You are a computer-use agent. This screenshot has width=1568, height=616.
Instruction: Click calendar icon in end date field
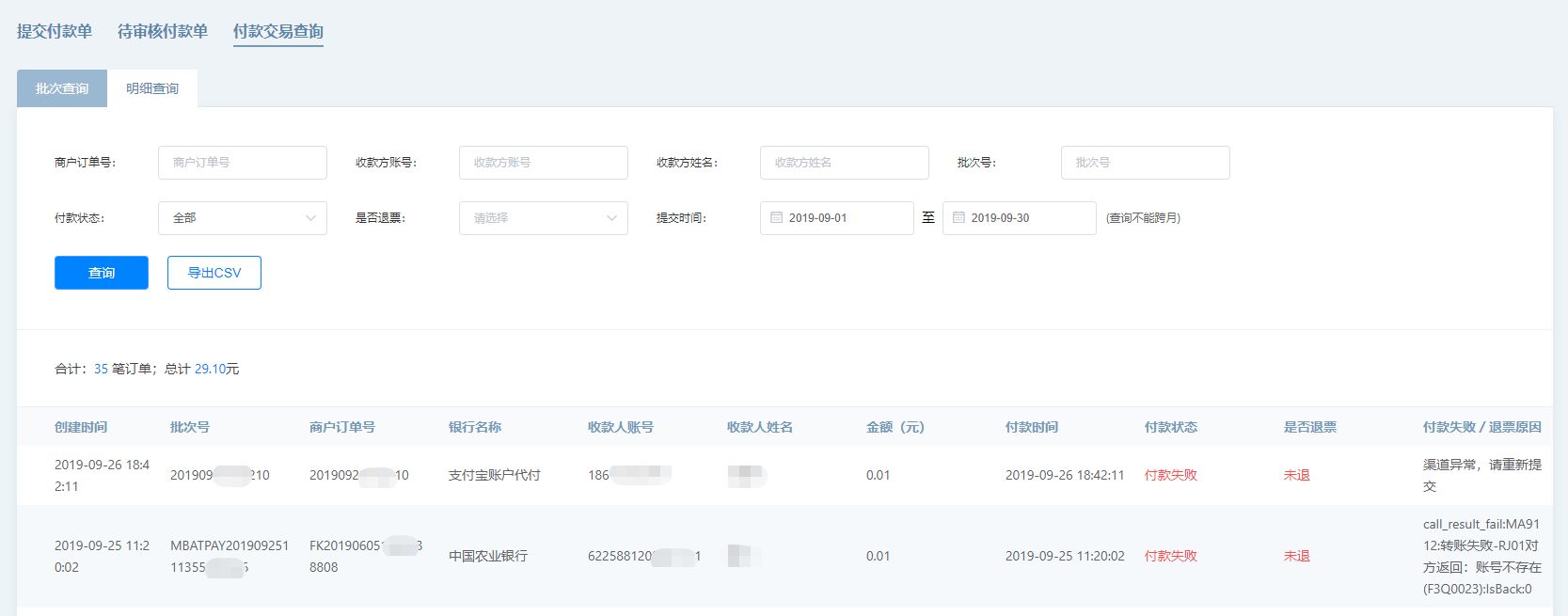958,217
